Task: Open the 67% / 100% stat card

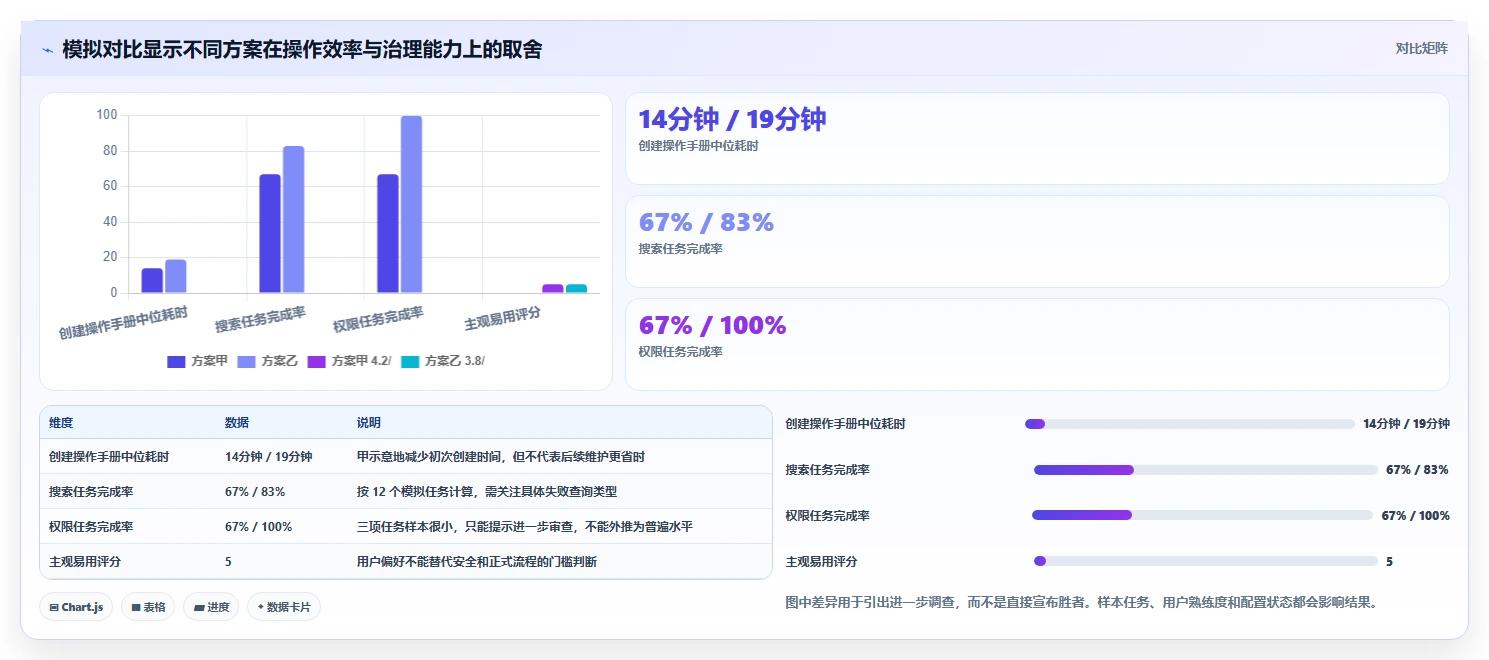Action: pos(1037,344)
